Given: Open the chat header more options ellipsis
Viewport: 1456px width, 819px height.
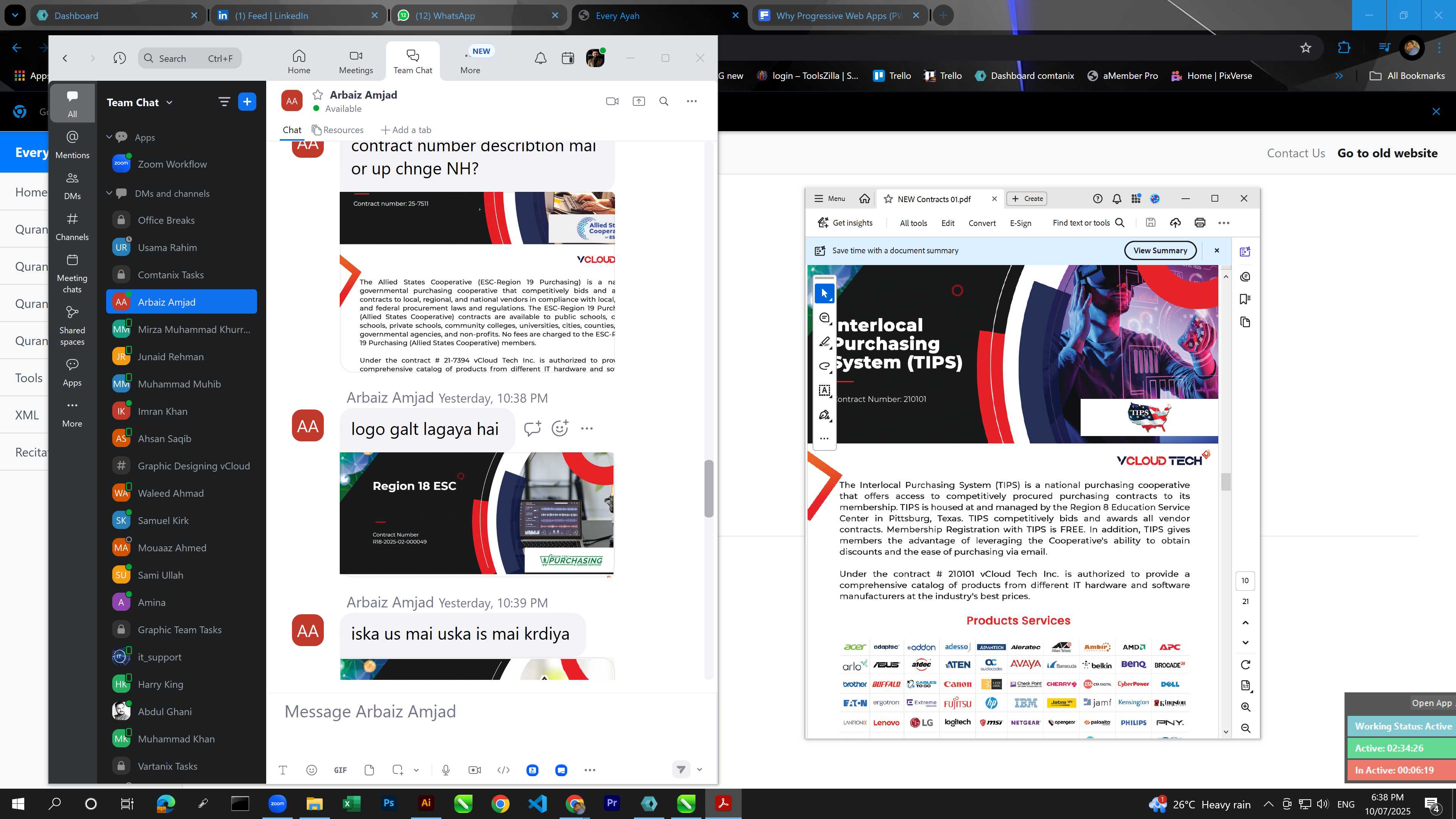Looking at the screenshot, I should [692, 101].
